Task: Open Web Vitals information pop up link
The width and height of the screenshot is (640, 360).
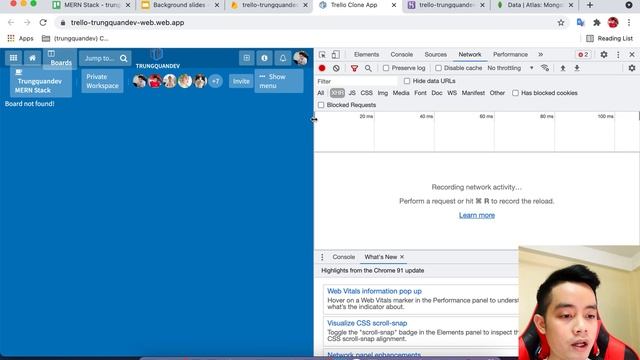Action: (x=374, y=291)
